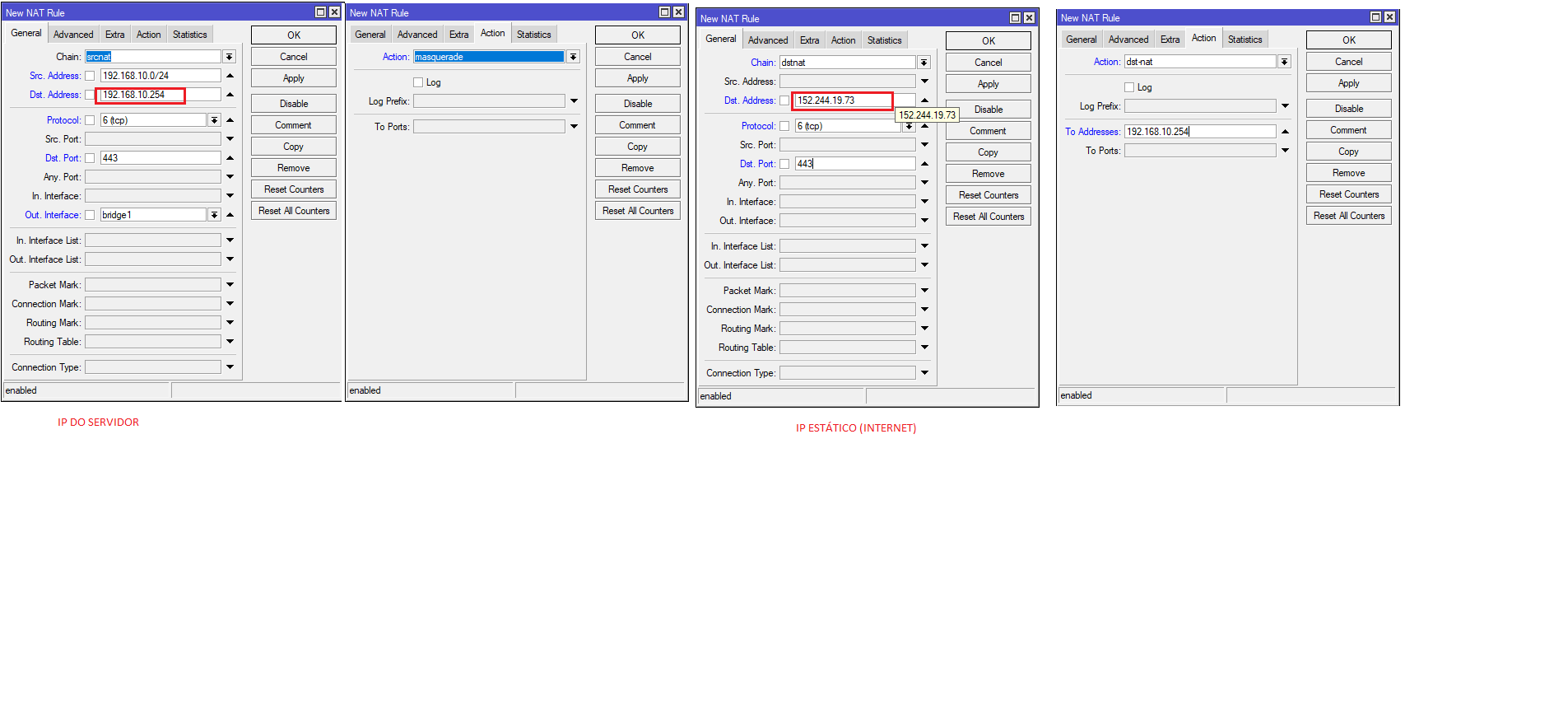Viewport: 1568px width, 705px height.
Task: Click Reset All Counters in dstnat window
Action: [989, 217]
